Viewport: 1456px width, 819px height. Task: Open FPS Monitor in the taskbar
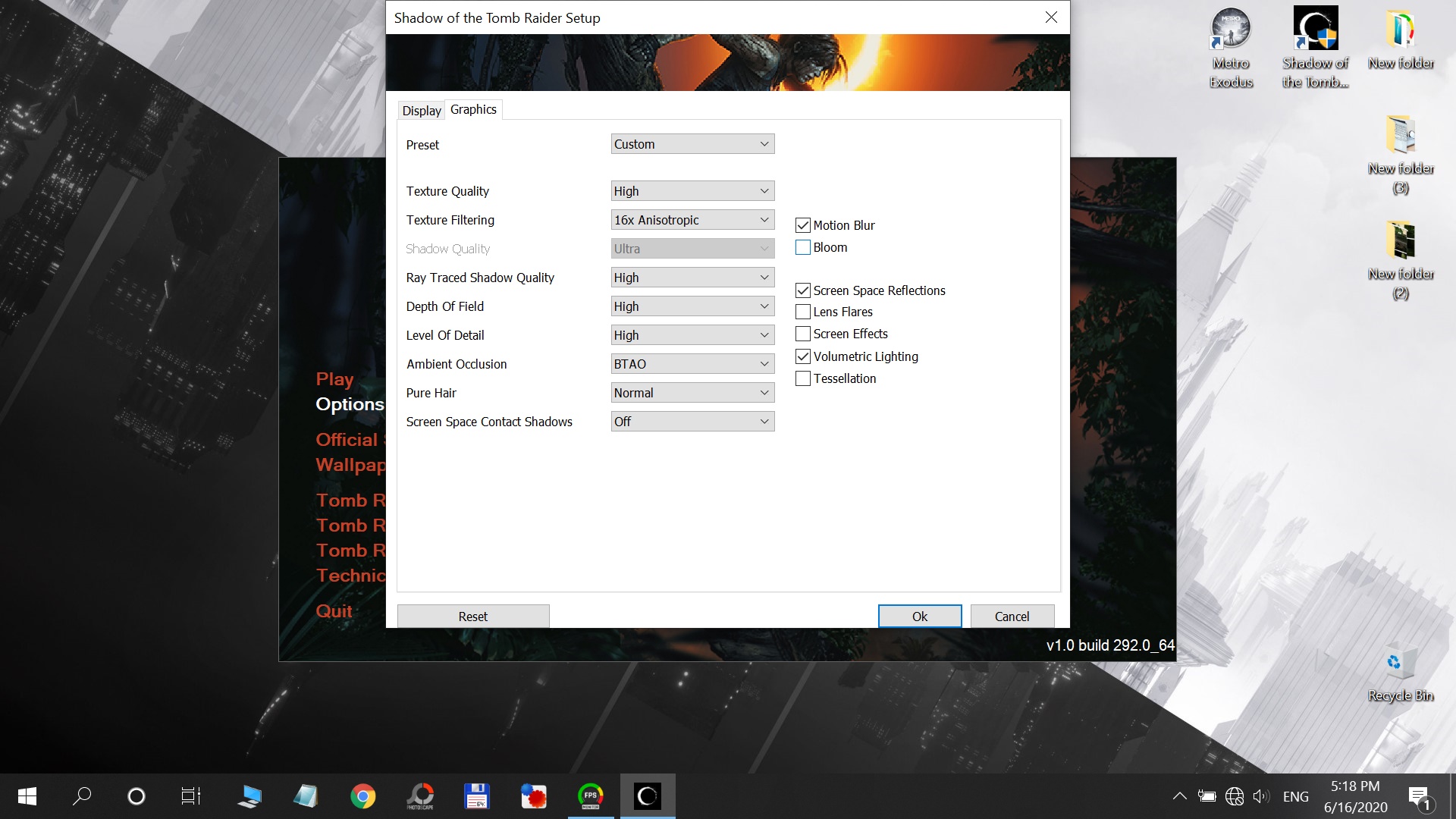click(x=591, y=796)
